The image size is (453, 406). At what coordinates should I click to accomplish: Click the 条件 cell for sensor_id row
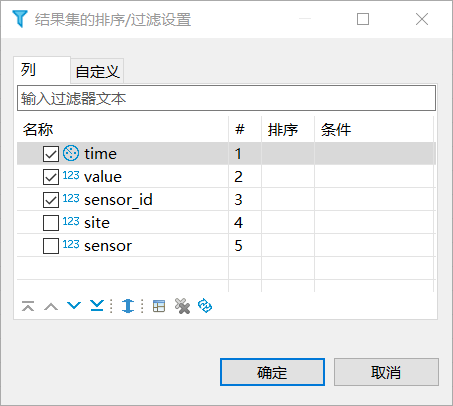click(x=374, y=200)
